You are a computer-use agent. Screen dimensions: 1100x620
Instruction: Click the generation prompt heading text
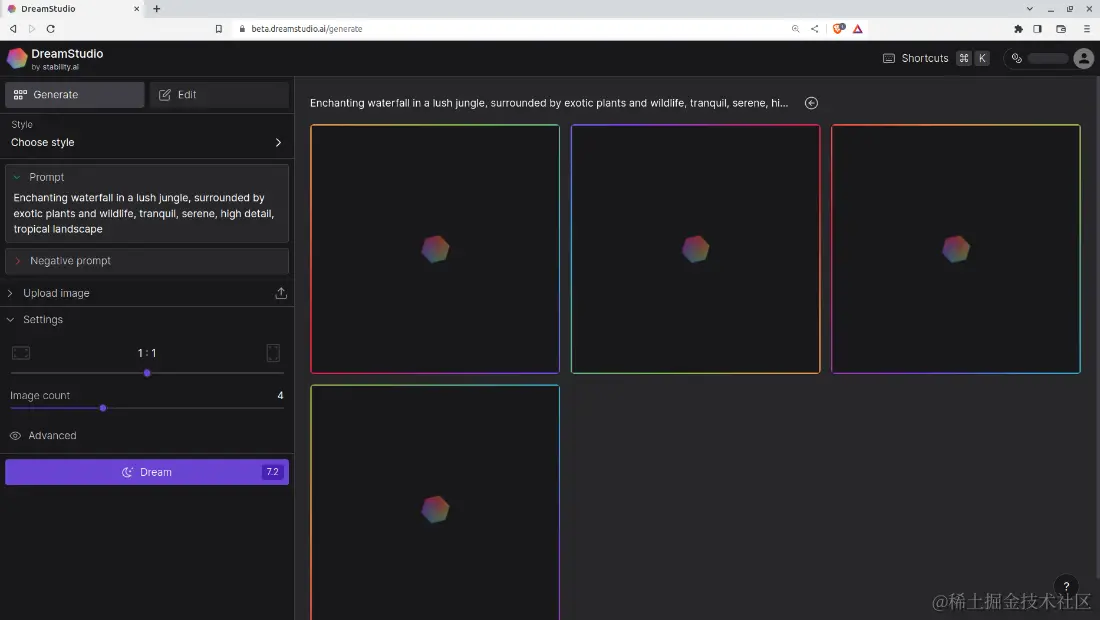(x=549, y=103)
